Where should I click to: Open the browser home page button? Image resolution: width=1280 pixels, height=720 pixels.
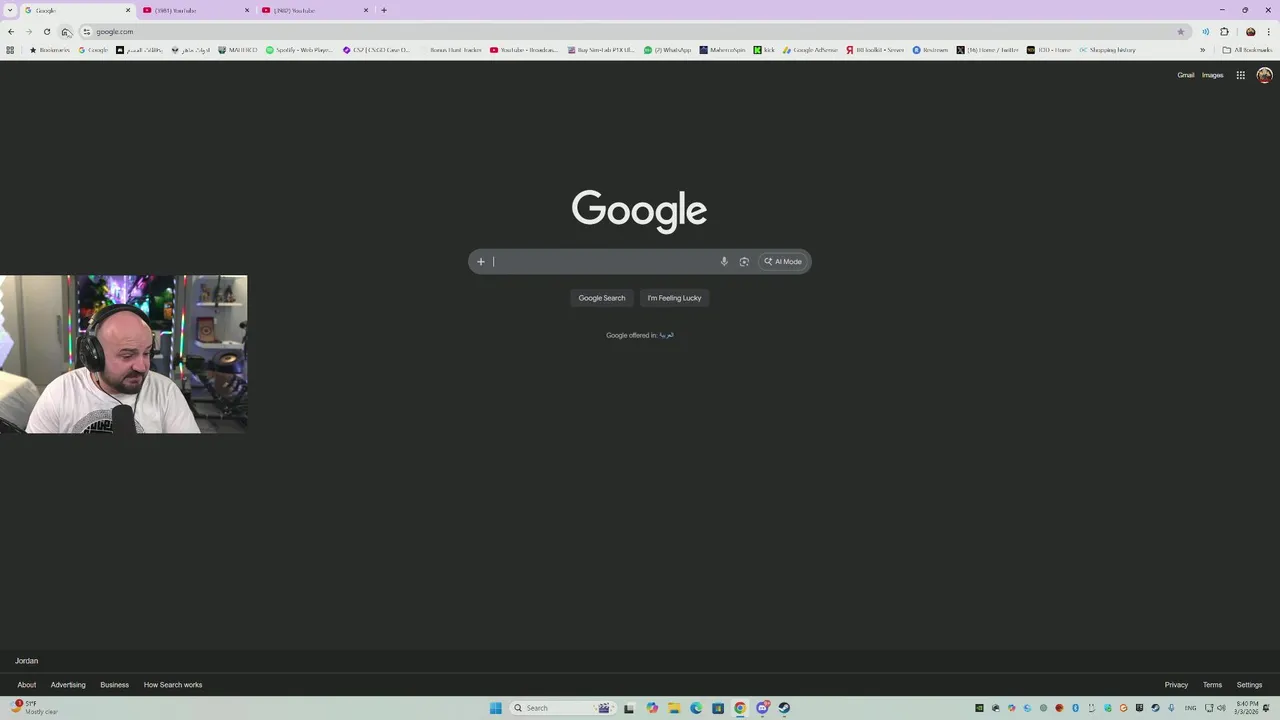click(x=65, y=32)
